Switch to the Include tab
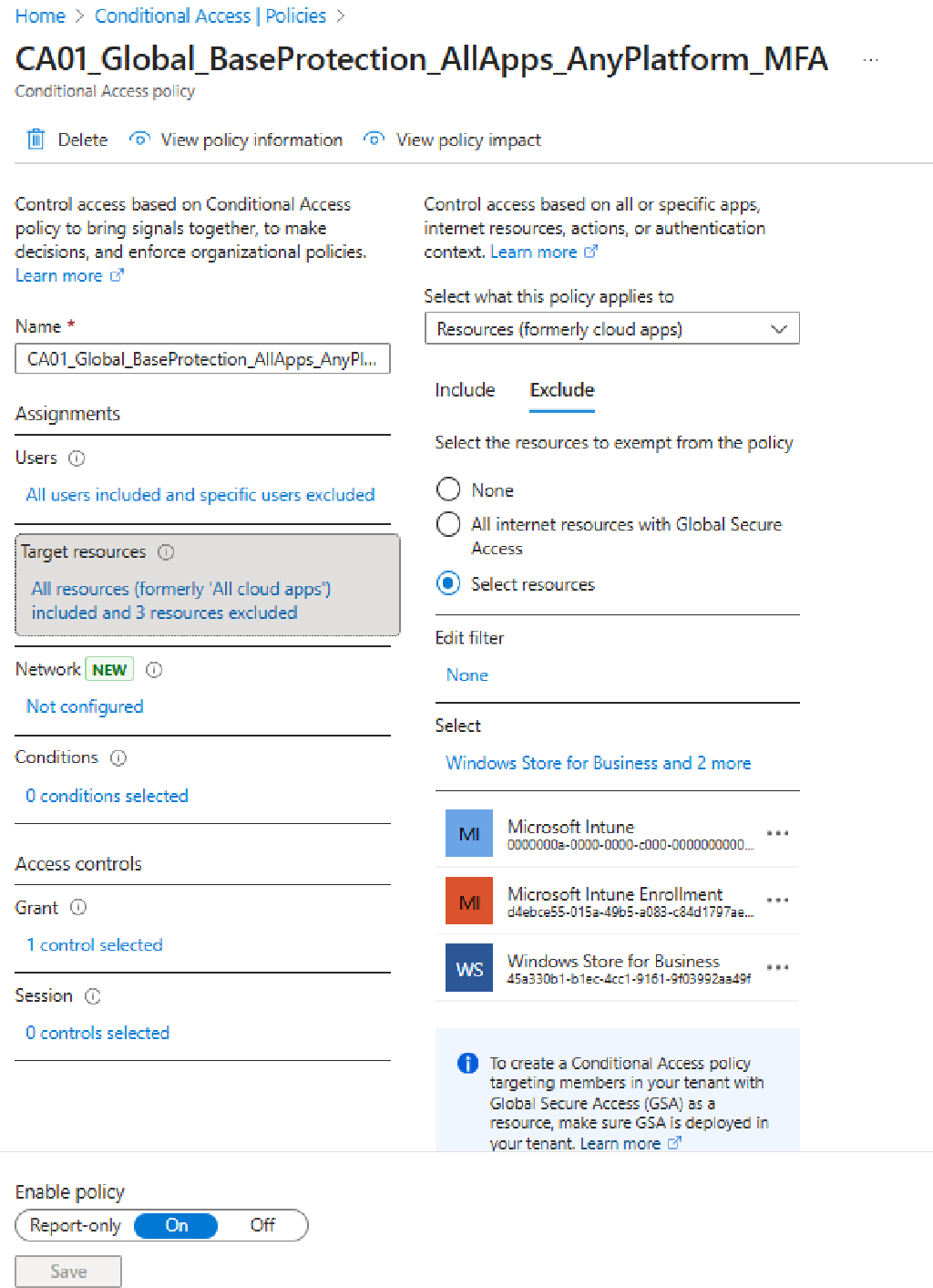 pos(464,390)
